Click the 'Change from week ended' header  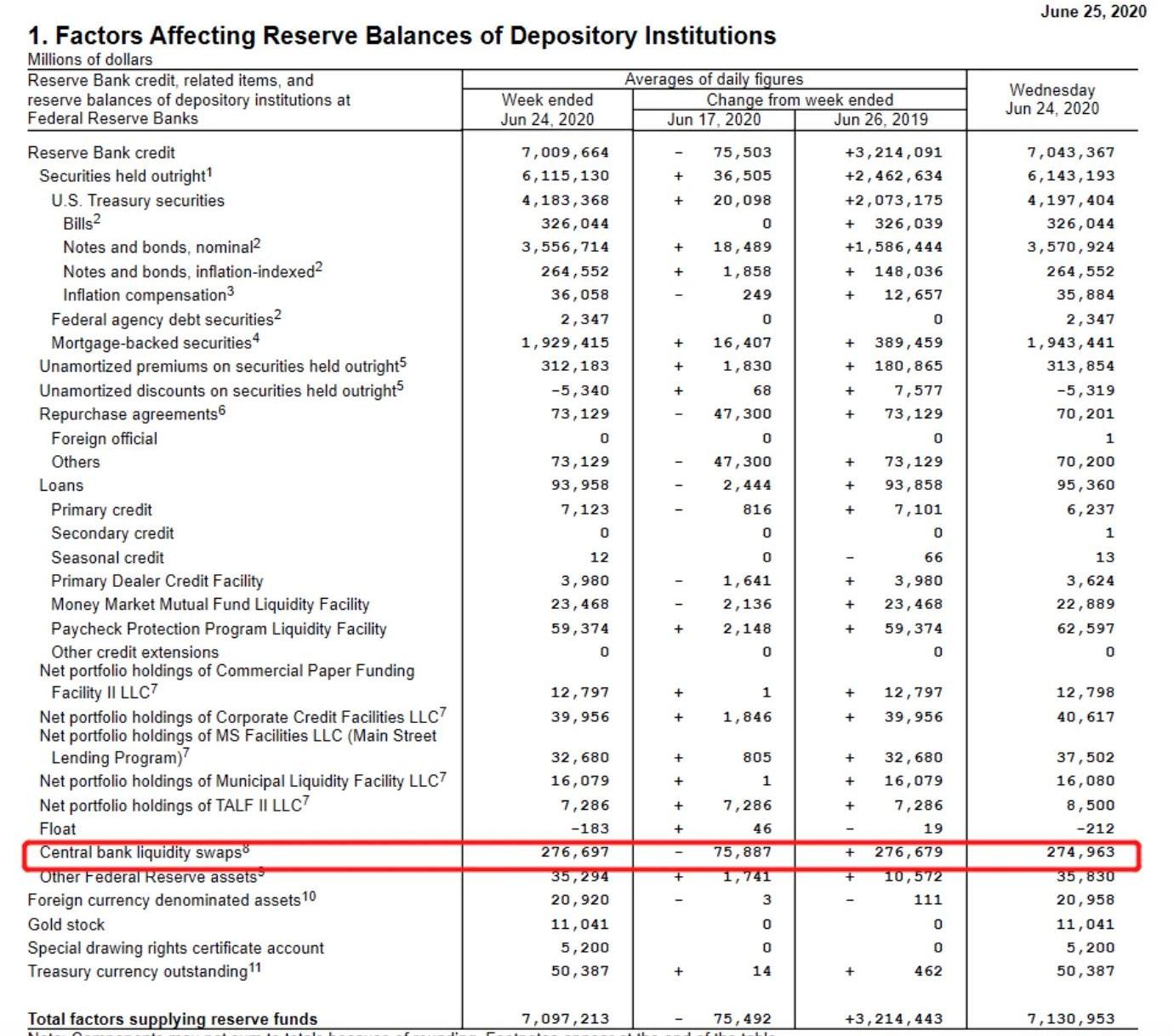tap(799, 100)
